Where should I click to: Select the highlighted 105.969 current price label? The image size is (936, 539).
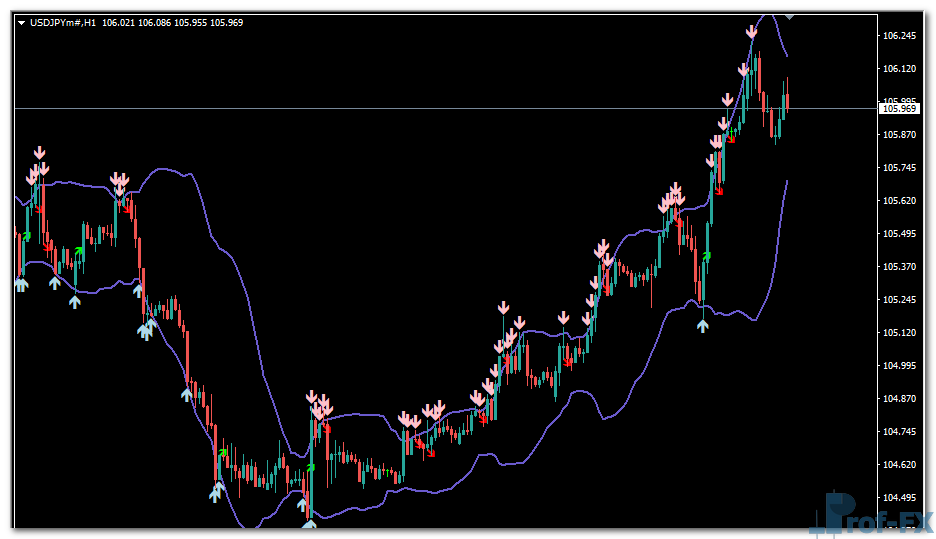pyautogui.click(x=897, y=108)
